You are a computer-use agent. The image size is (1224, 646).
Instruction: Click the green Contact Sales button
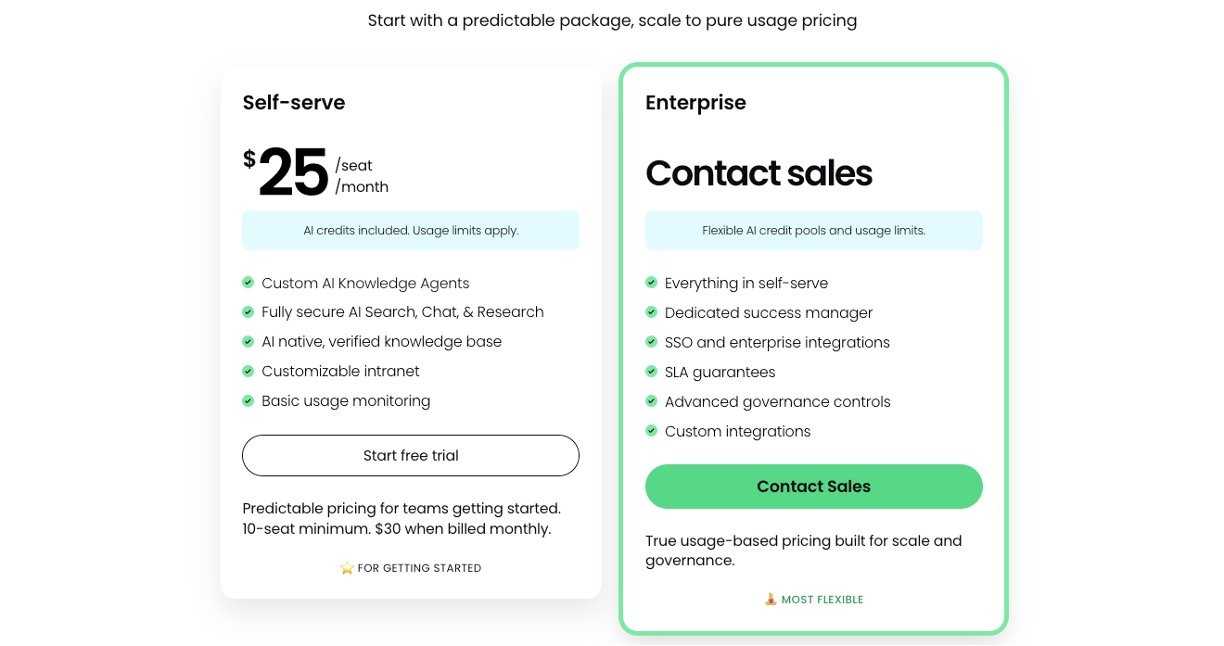point(813,487)
